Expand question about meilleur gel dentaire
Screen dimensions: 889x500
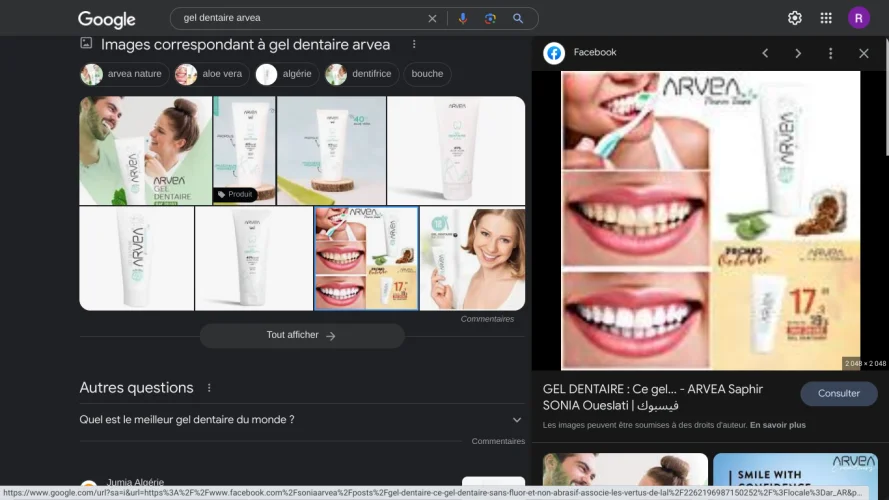tap(516, 420)
